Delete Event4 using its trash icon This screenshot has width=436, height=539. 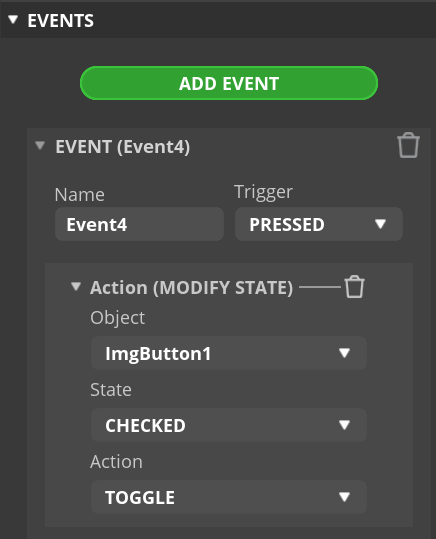click(x=408, y=145)
